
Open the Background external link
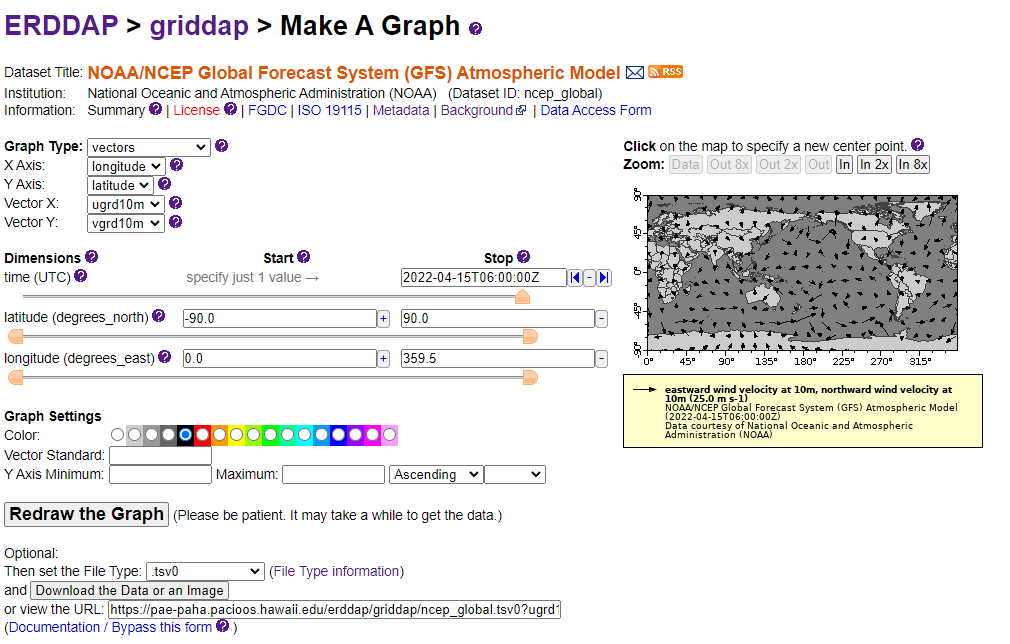483,110
